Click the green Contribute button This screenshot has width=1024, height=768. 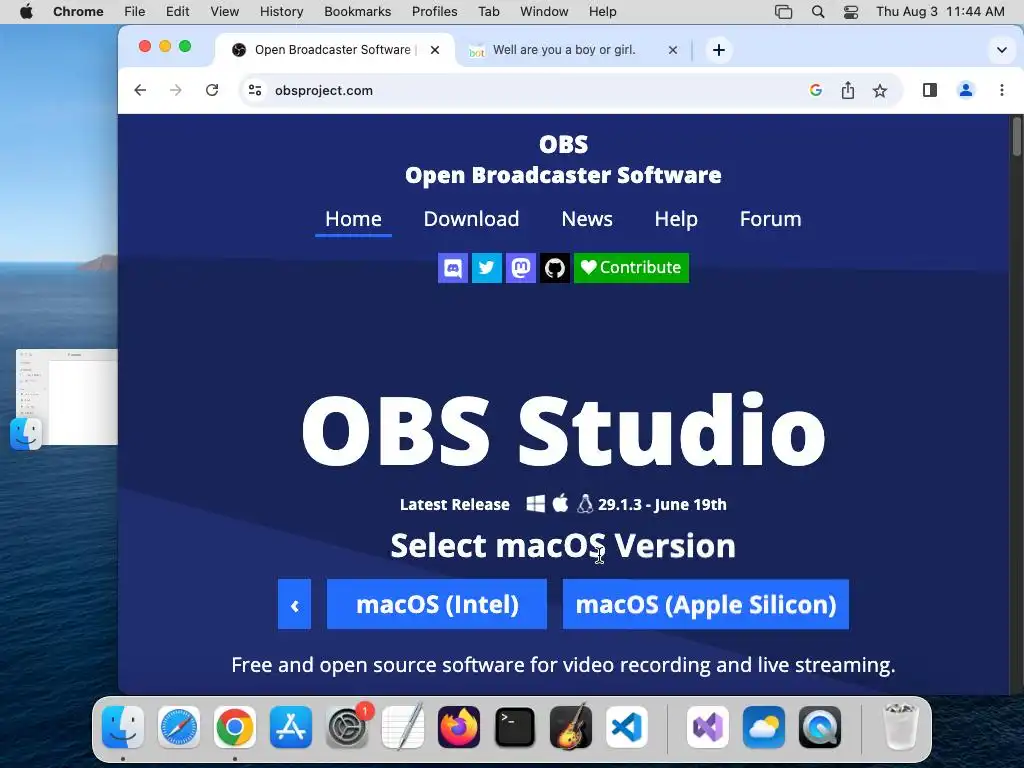[x=631, y=268]
